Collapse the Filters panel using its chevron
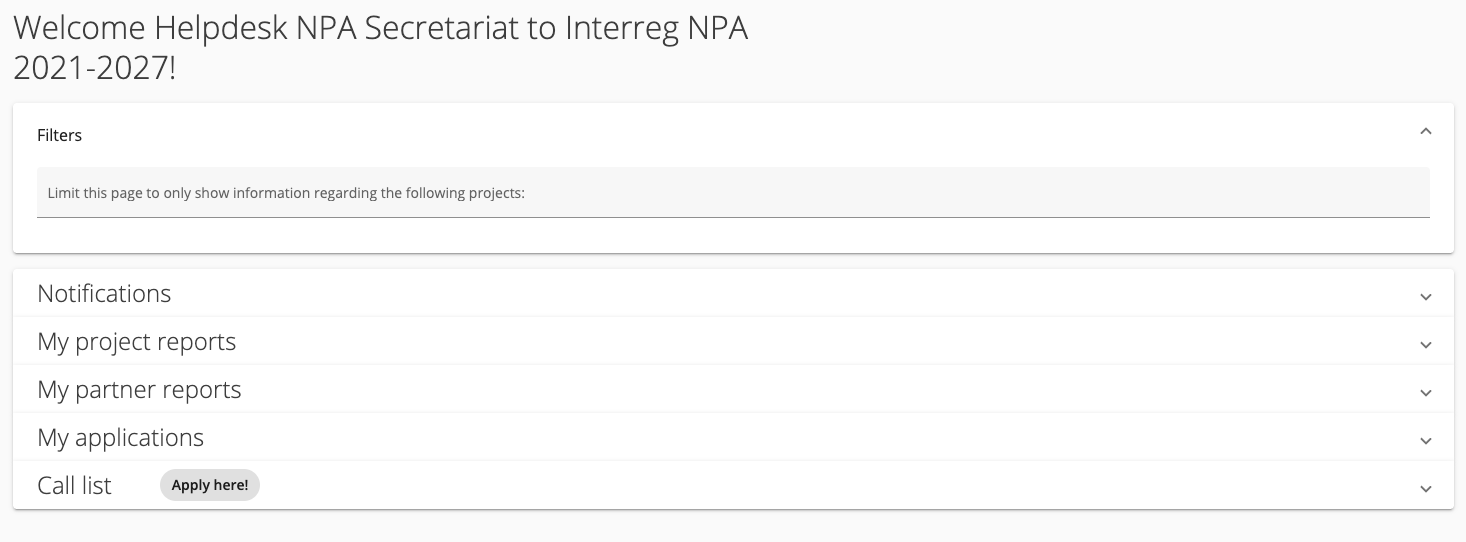This screenshot has width=1466, height=542. tap(1426, 131)
